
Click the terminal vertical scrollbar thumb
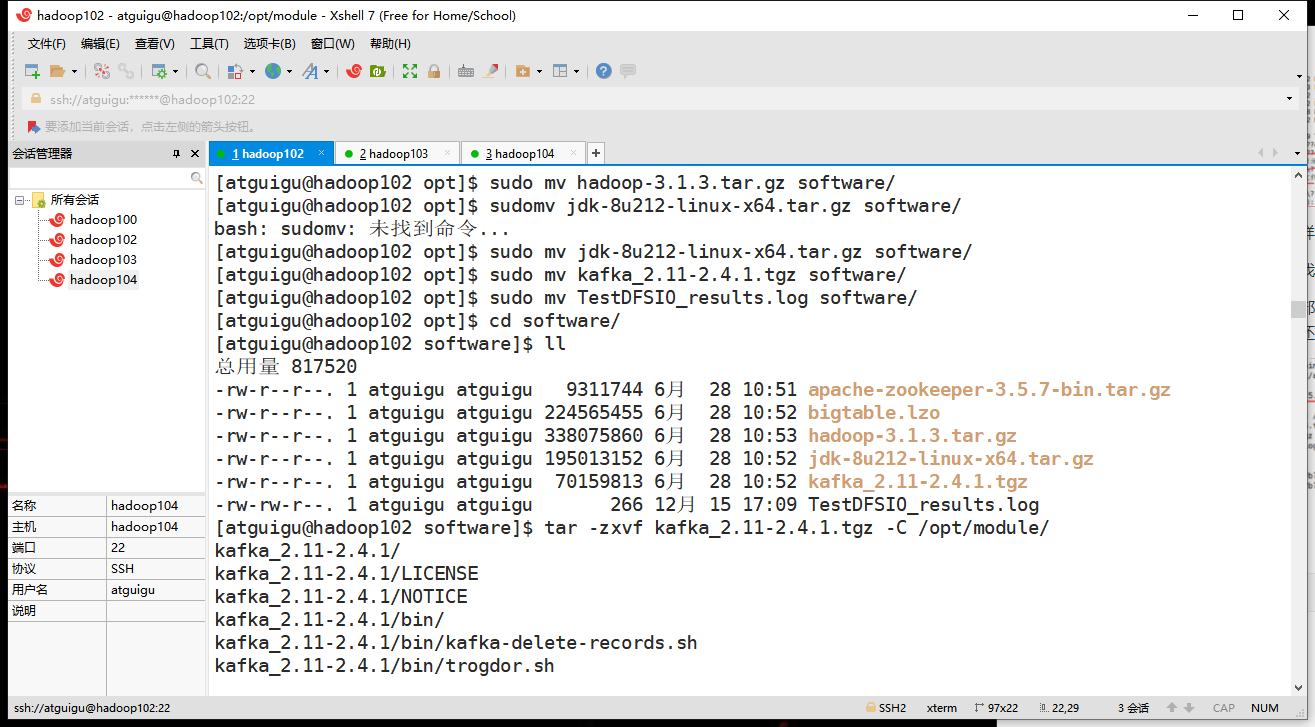tap(1298, 309)
